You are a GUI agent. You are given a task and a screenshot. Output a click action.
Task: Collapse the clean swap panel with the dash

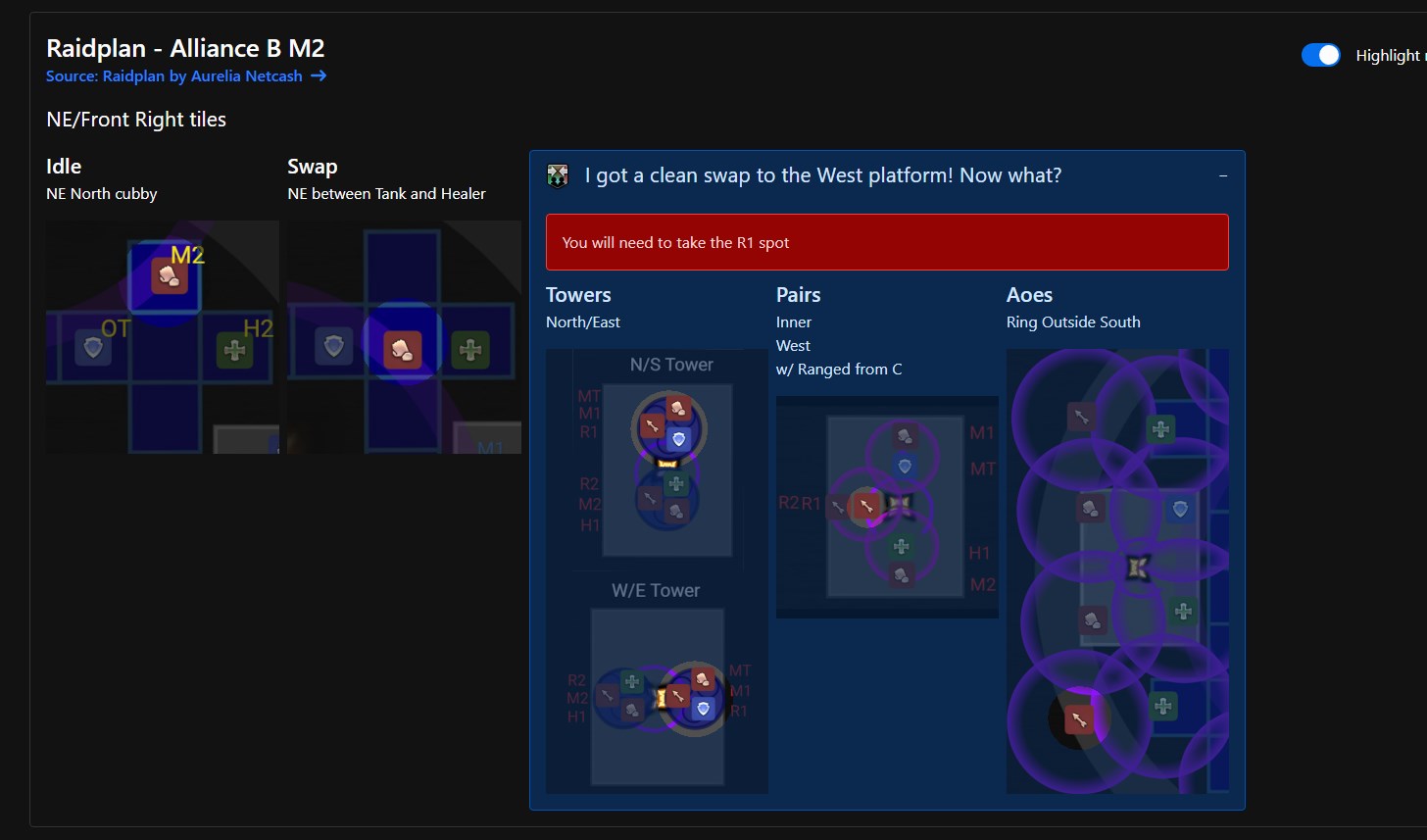(x=1222, y=176)
